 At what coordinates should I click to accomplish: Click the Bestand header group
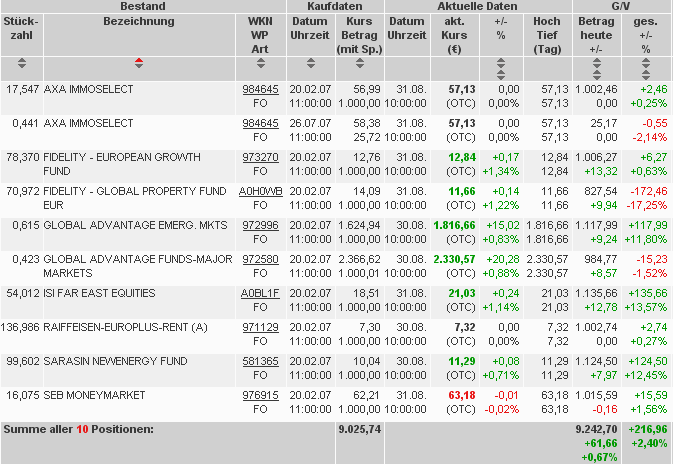(x=143, y=6)
